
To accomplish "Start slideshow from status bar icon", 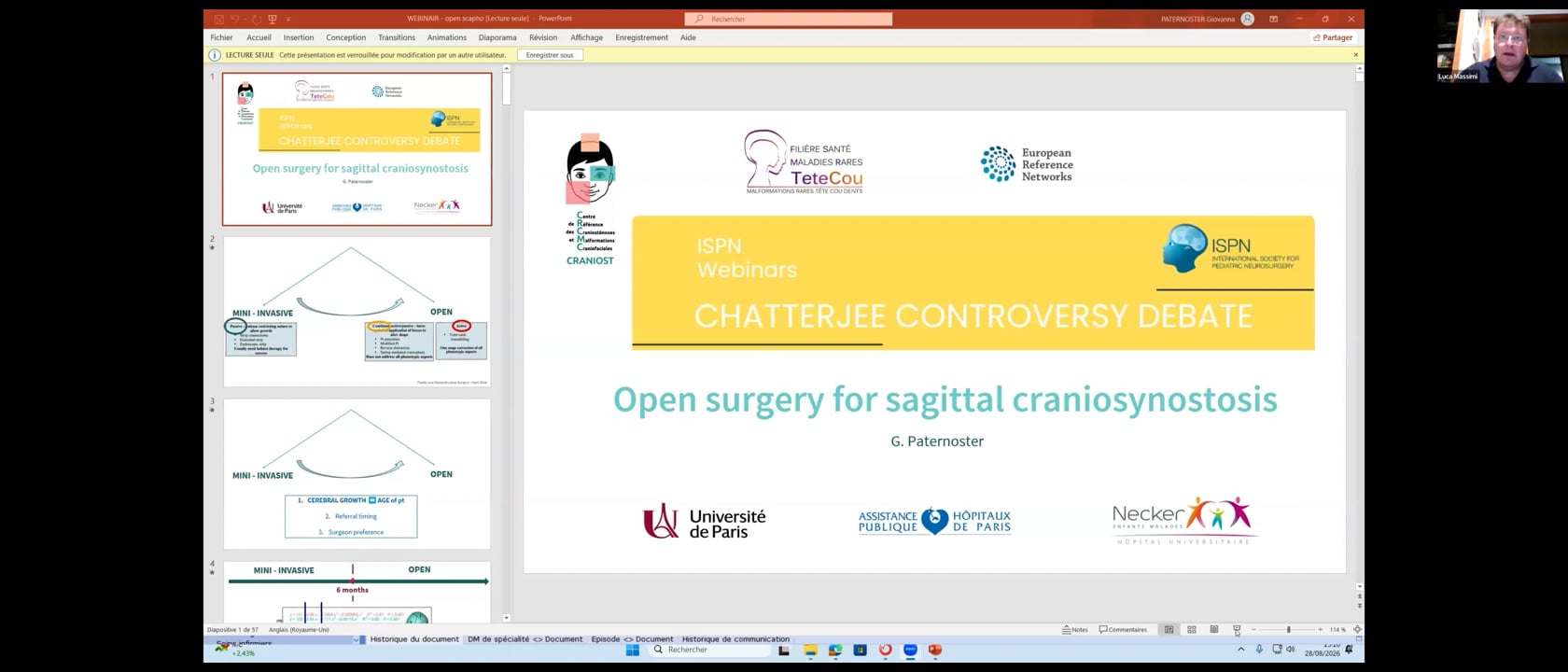I will tap(1237, 630).
